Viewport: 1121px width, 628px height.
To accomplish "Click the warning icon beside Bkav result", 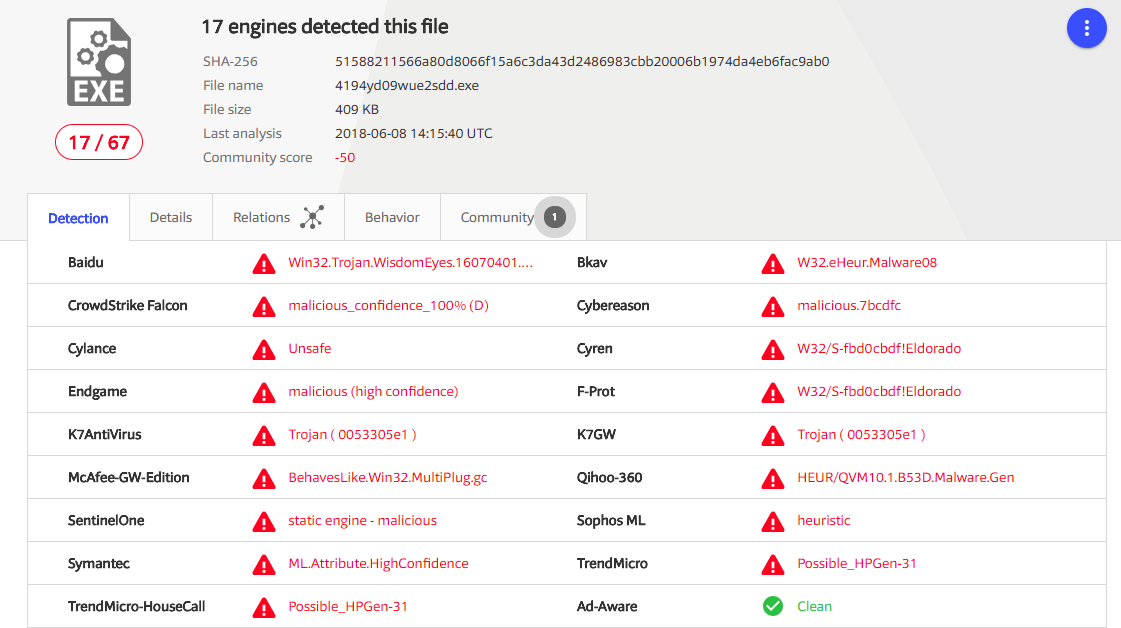I will click(x=773, y=263).
